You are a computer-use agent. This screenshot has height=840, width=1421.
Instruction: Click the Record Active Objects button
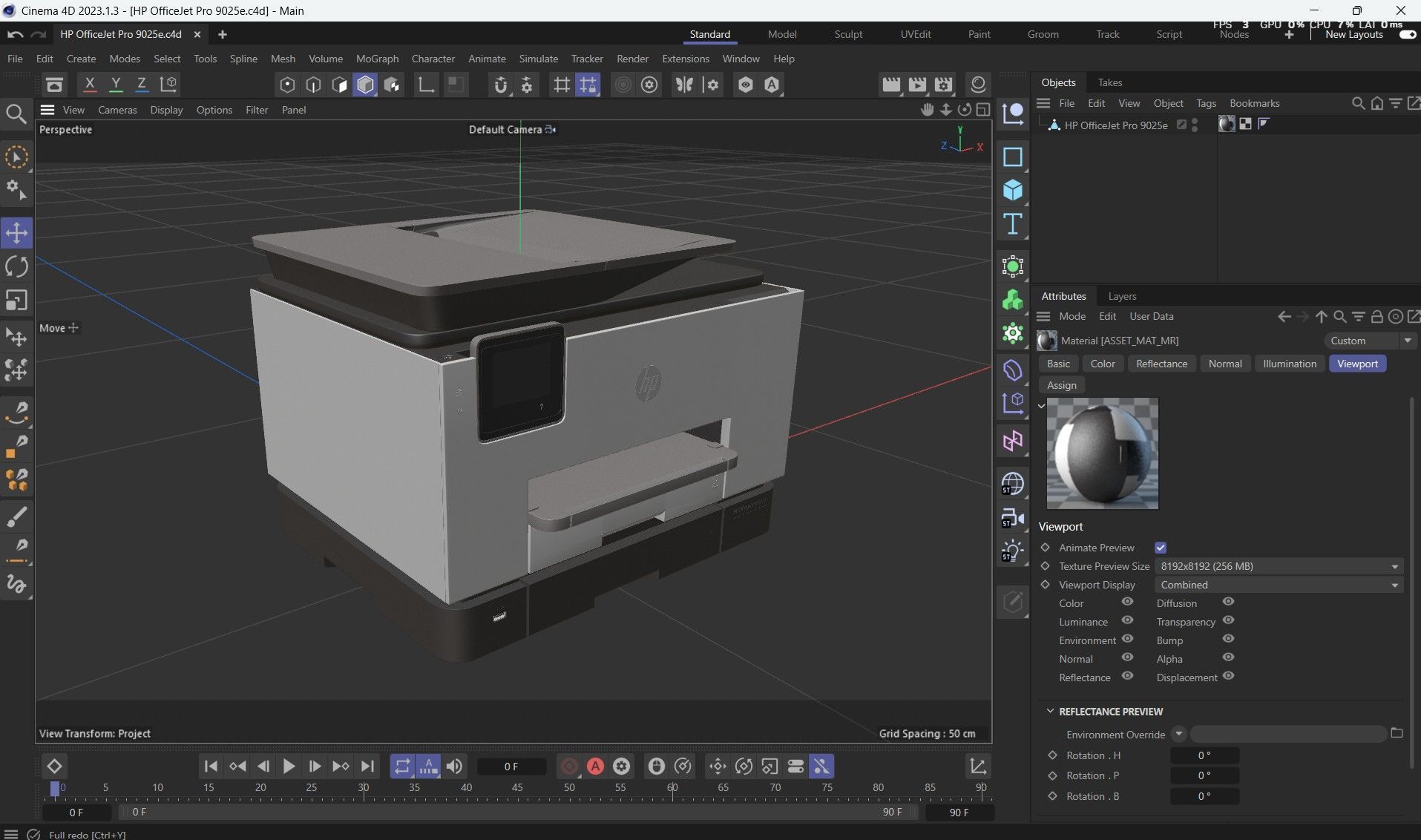569,767
